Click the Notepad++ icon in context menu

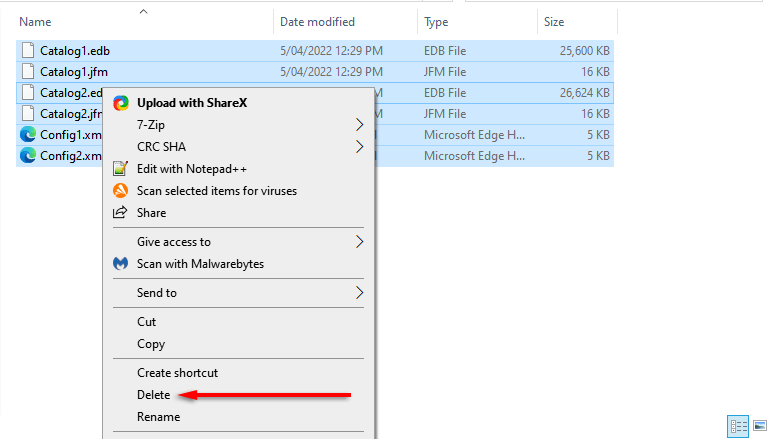(x=121, y=169)
